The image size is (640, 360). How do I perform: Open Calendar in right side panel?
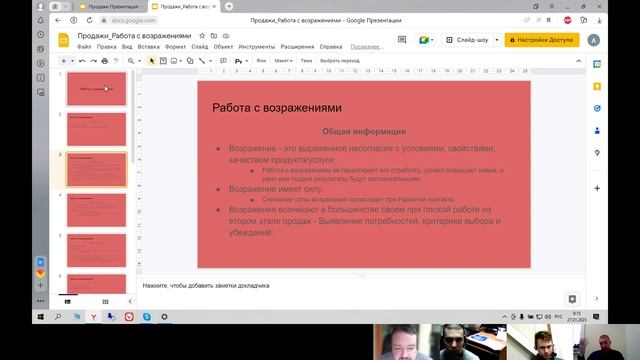coord(597,64)
